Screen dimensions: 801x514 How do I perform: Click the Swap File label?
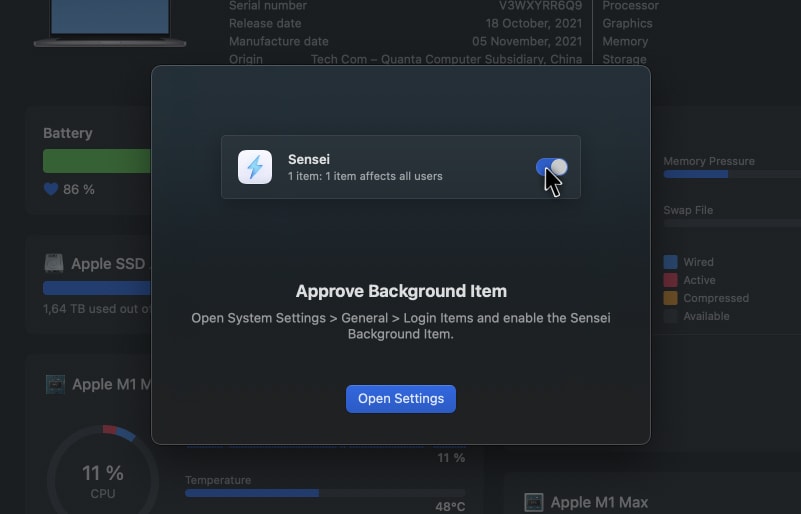tap(688, 210)
